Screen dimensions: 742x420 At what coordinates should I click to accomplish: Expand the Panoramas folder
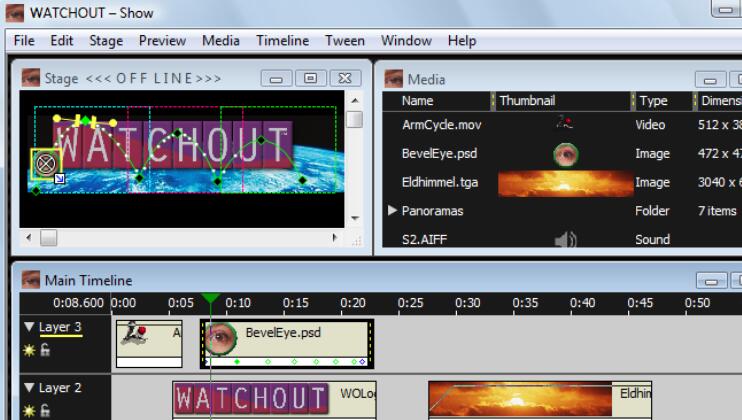392,210
